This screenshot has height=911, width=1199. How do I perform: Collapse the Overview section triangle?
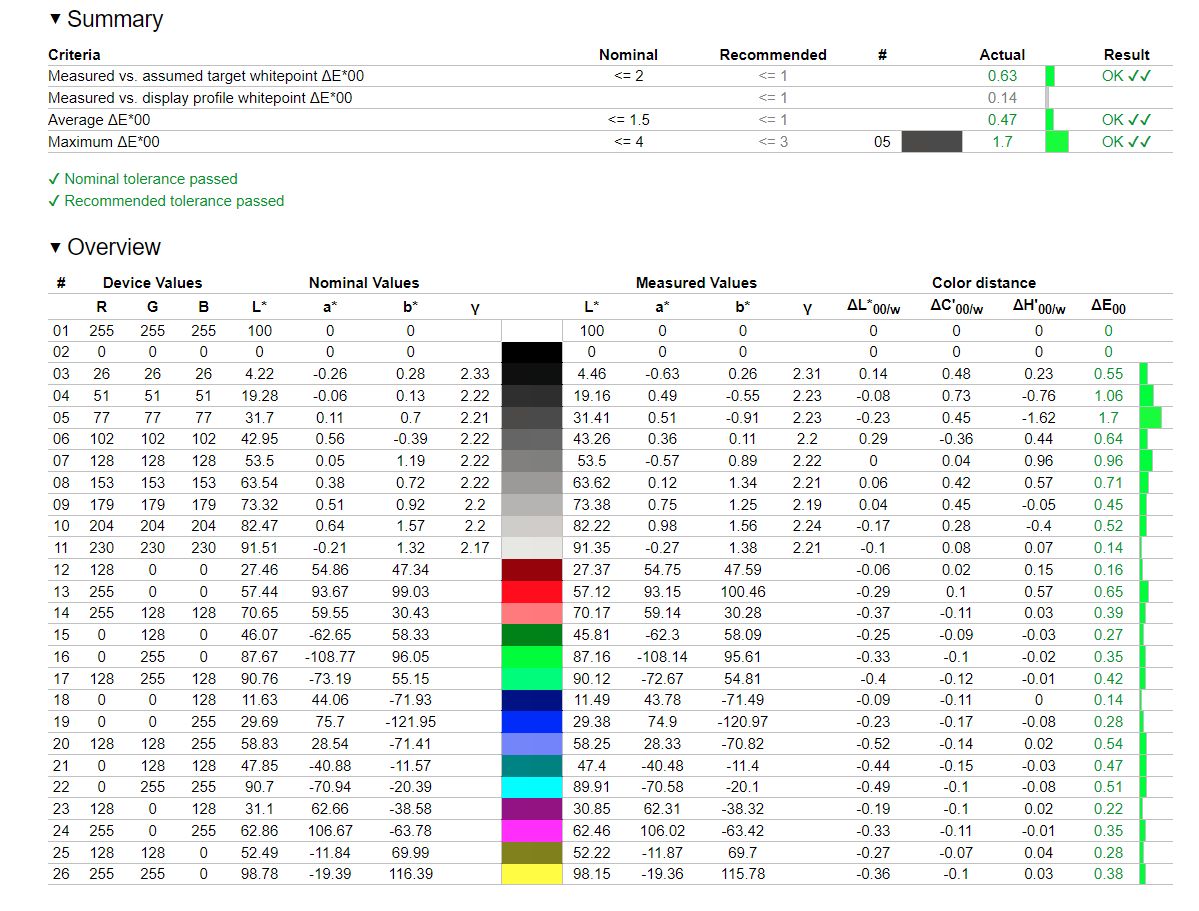55,247
